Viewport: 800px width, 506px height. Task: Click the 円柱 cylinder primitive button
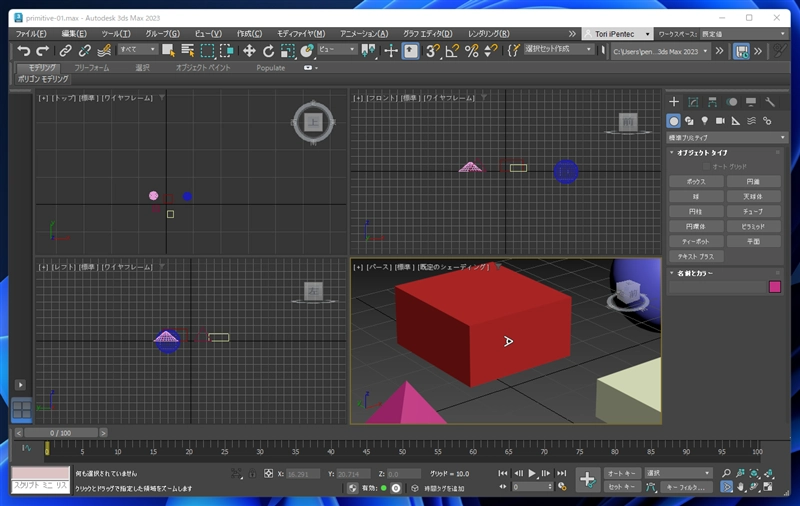click(x=696, y=211)
